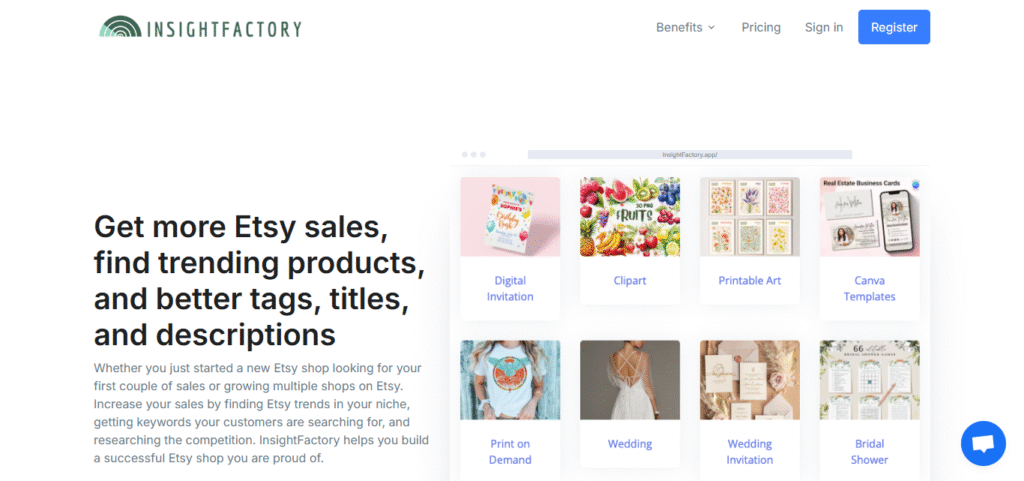Select the fruits Clipart thumbnail image
The height and width of the screenshot is (481, 1024).
click(x=630, y=217)
